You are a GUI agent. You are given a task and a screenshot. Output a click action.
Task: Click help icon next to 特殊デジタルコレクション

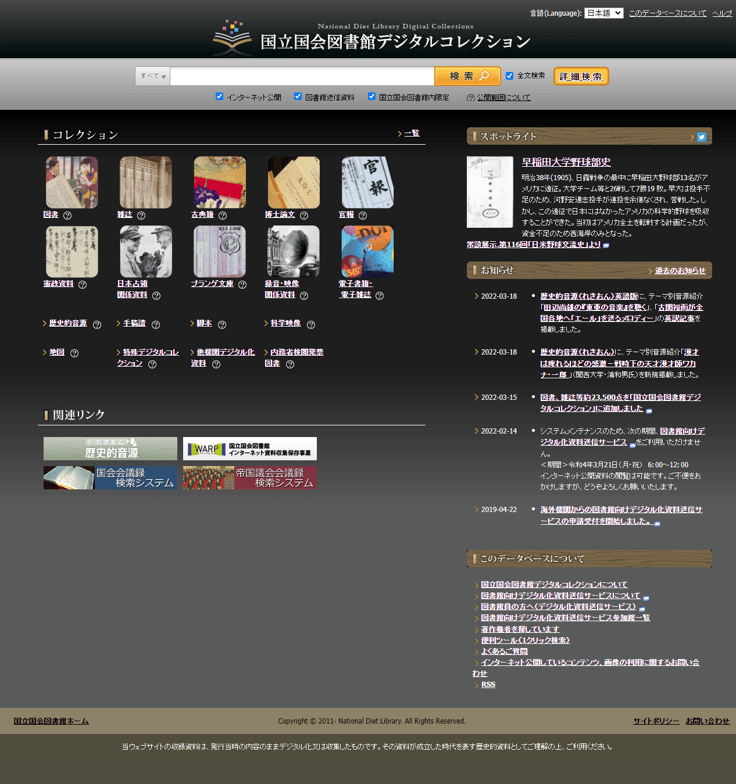[x=152, y=364]
